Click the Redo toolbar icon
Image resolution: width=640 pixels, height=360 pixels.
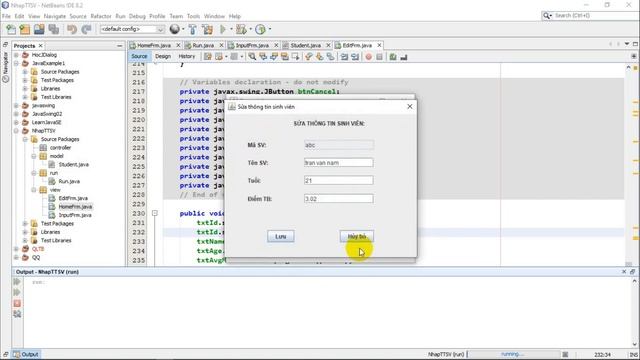[x=86, y=29]
